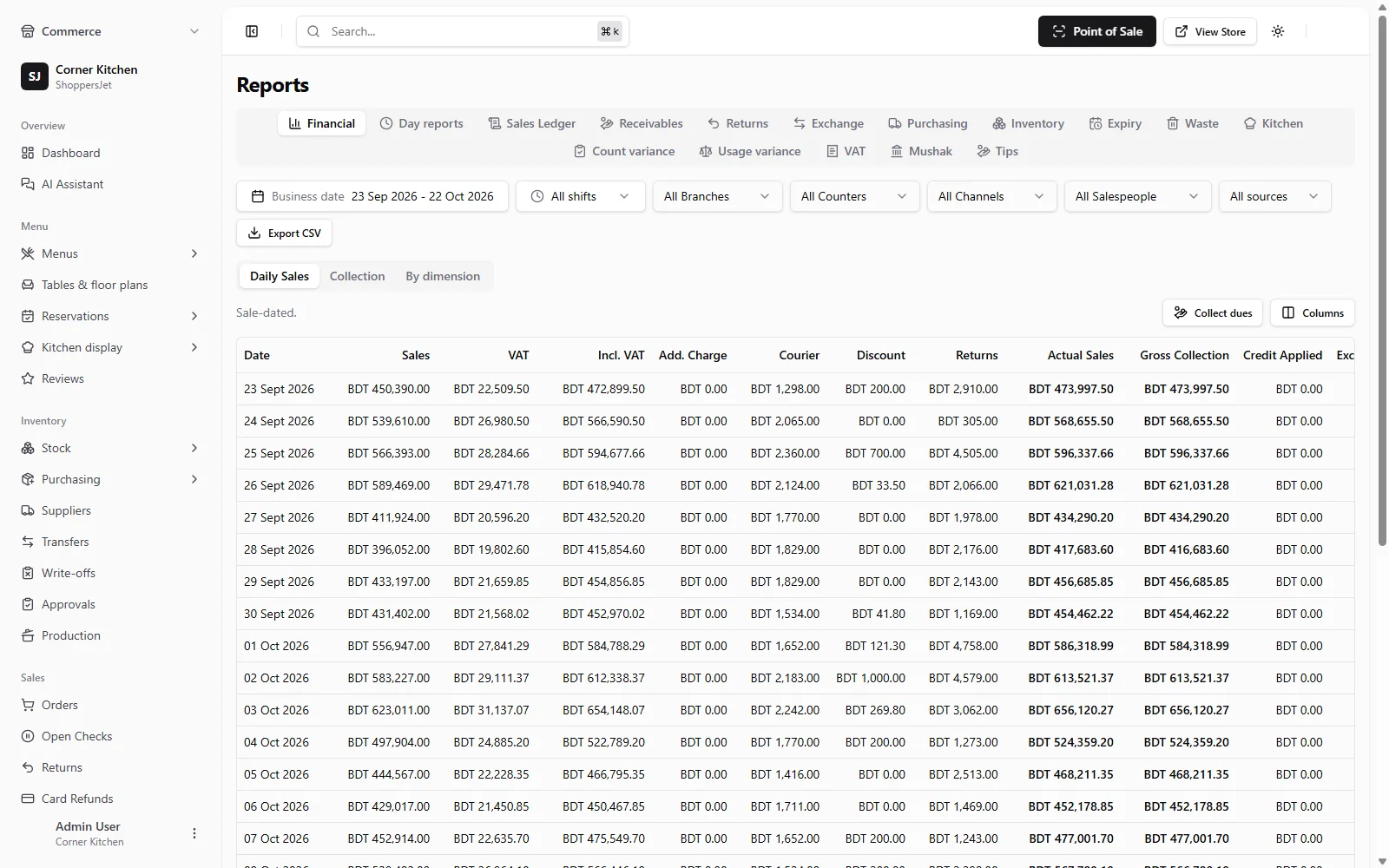Open the Count variance report tab
The width and height of the screenshot is (1389, 868).
pos(624,151)
